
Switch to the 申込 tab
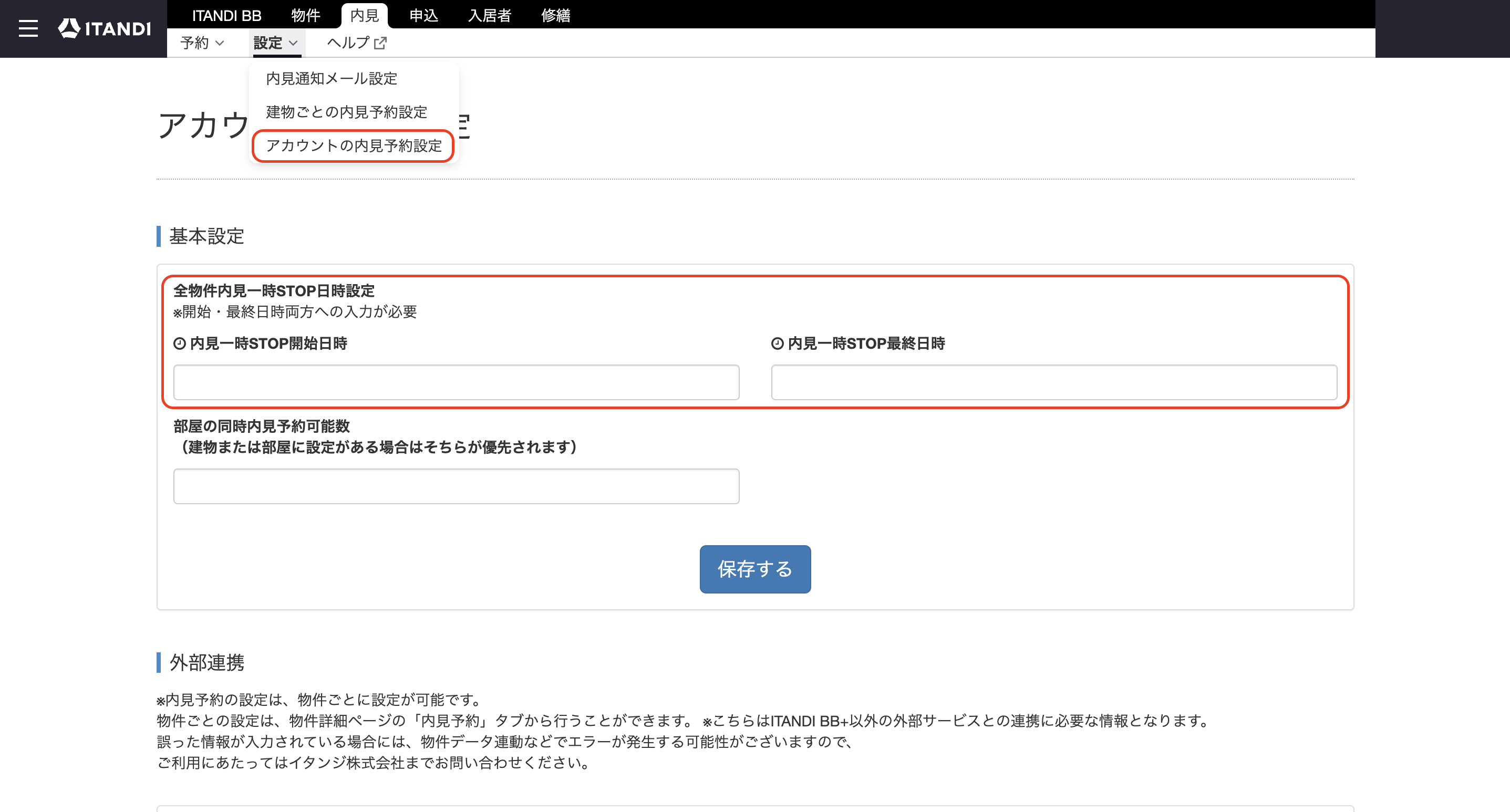pos(423,15)
